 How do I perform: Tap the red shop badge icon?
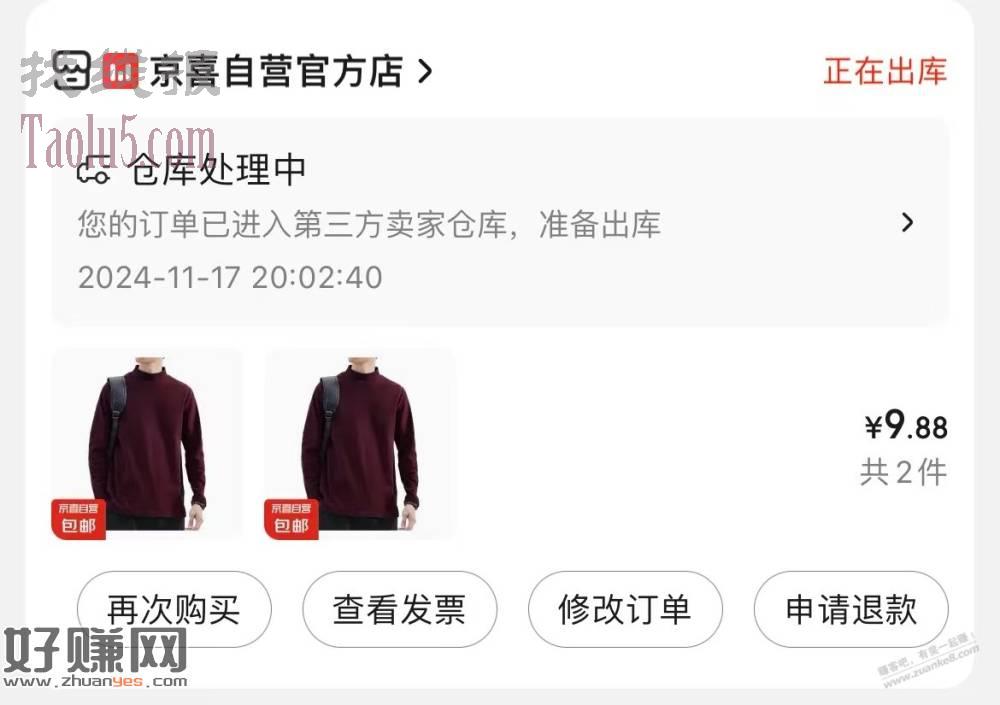pos(121,70)
